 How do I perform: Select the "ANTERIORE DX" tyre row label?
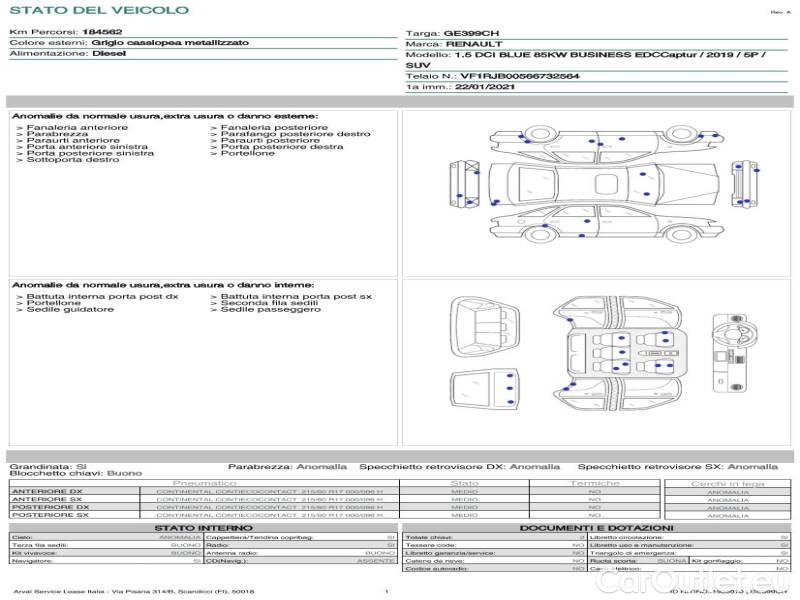tap(47, 491)
